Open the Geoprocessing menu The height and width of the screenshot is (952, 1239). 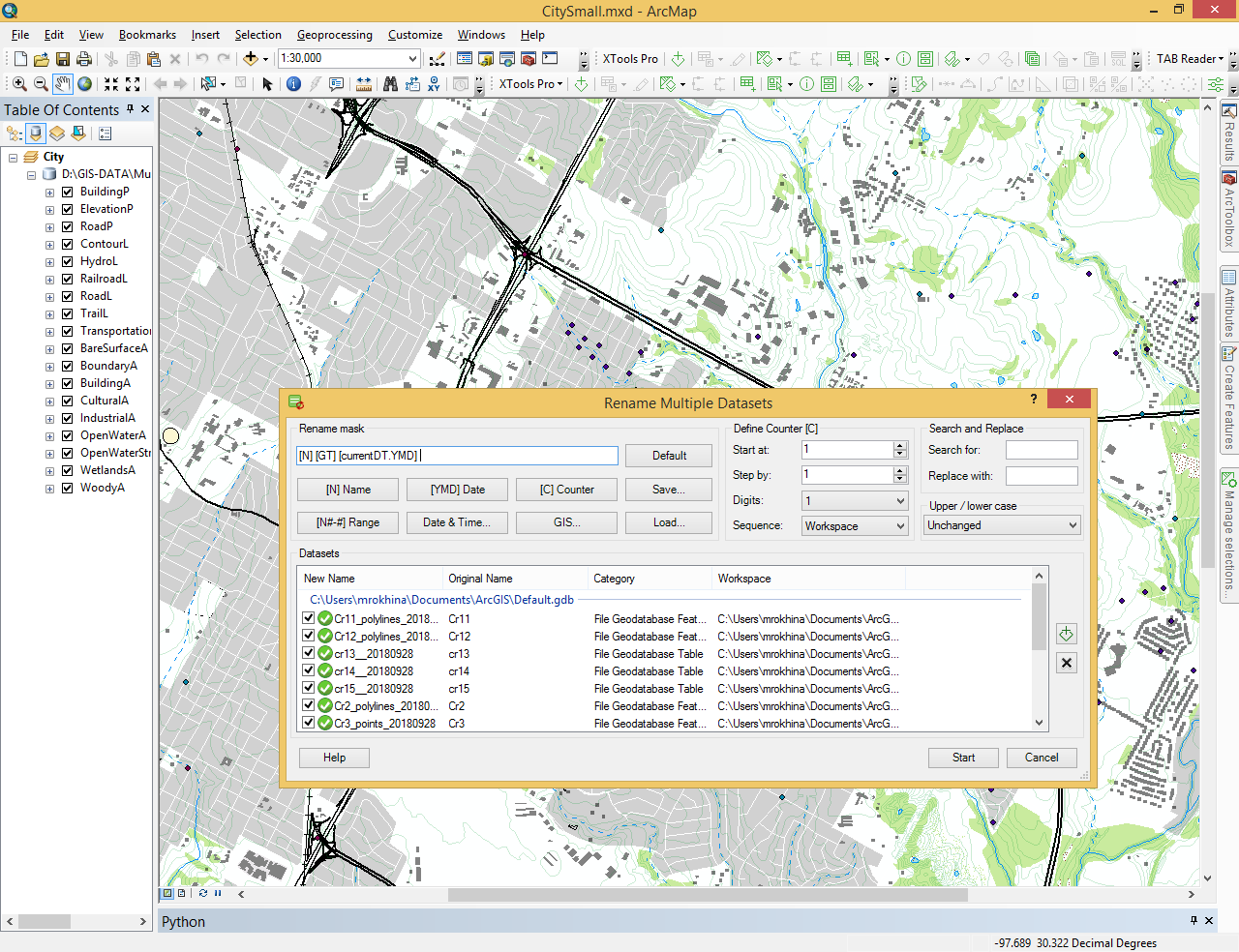(334, 35)
